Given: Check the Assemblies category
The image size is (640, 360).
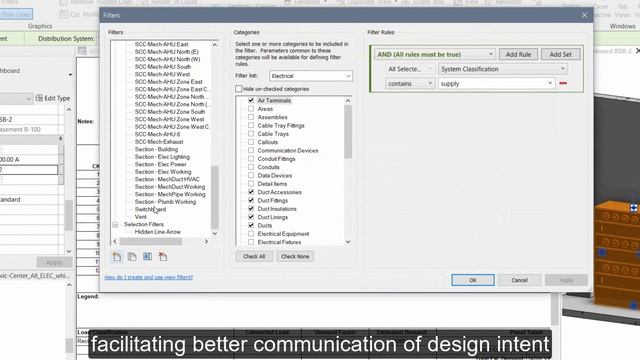Looking at the screenshot, I should (251, 117).
